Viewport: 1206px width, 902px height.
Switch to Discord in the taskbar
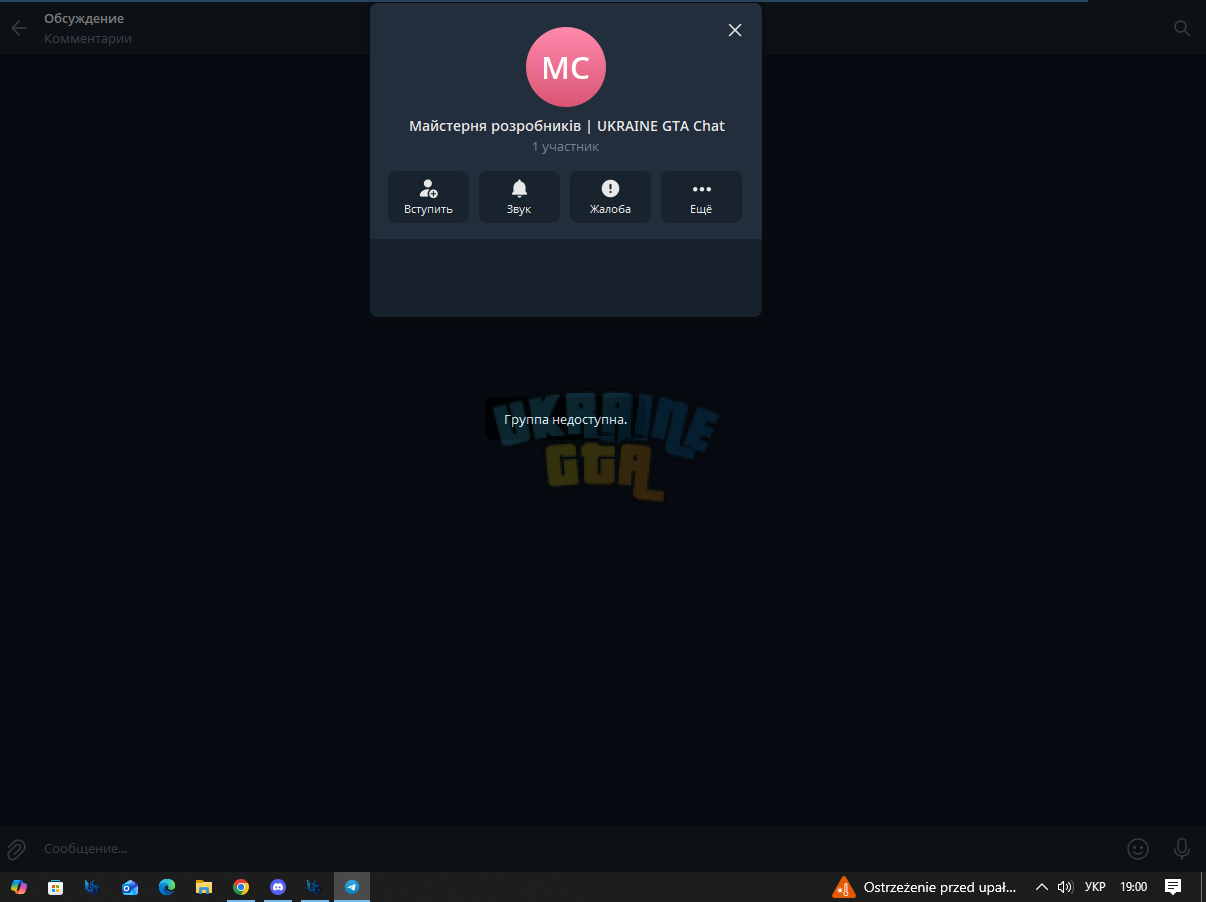point(278,887)
